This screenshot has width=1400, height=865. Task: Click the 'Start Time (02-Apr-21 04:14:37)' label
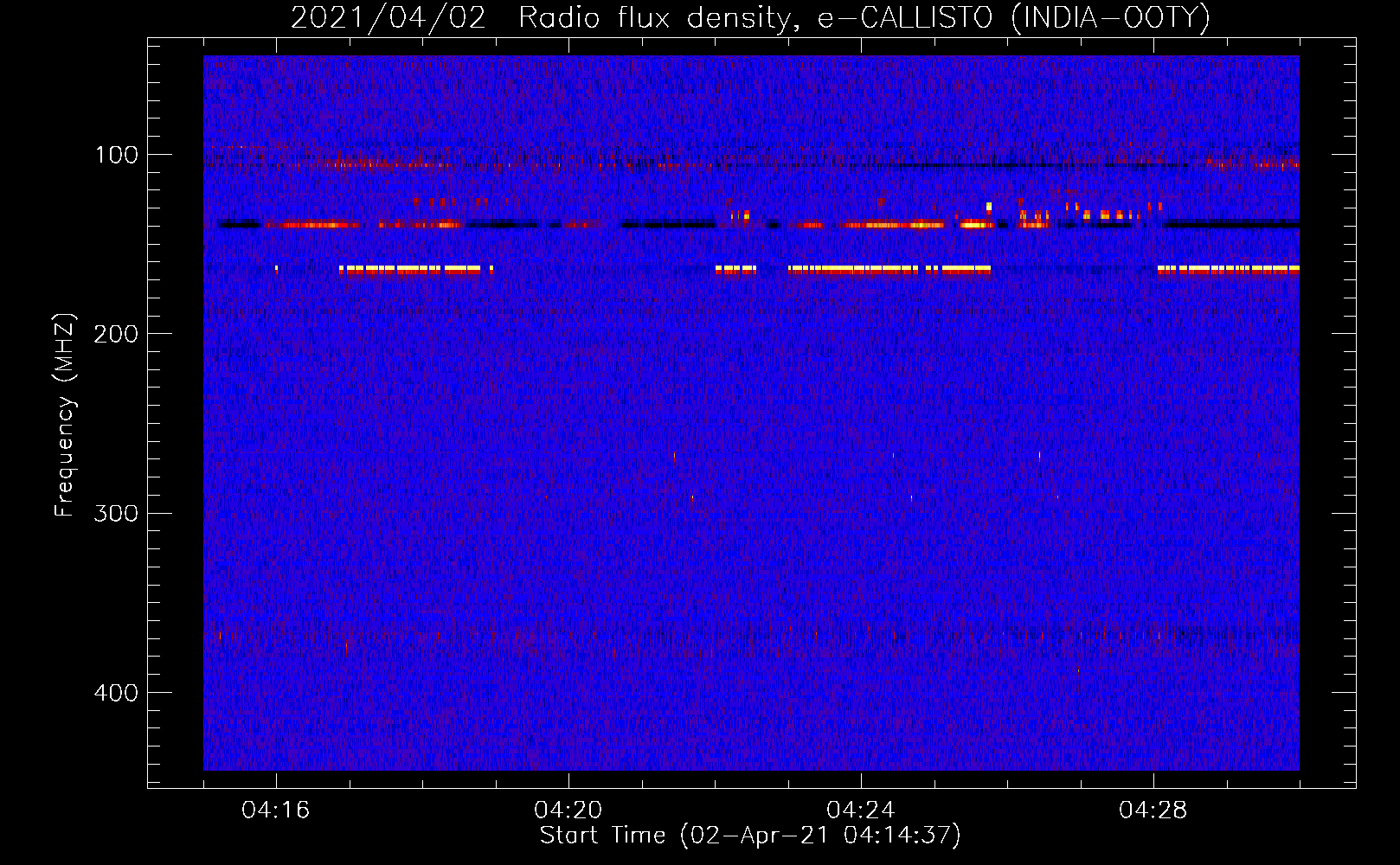pos(750,836)
